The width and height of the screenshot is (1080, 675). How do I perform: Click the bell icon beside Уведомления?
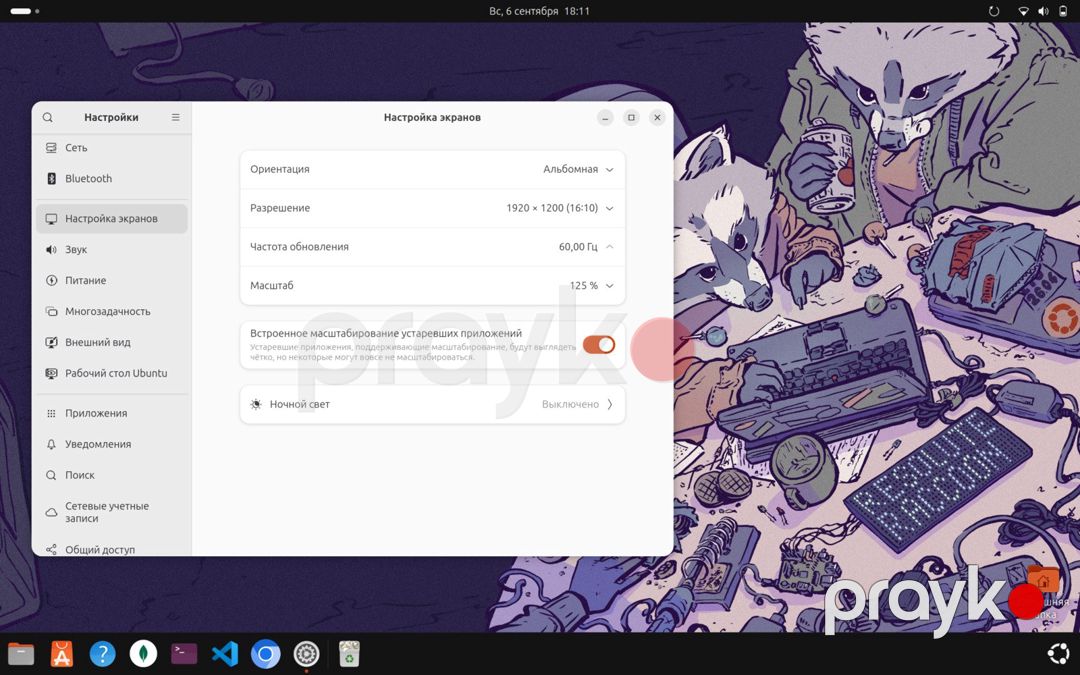point(51,445)
